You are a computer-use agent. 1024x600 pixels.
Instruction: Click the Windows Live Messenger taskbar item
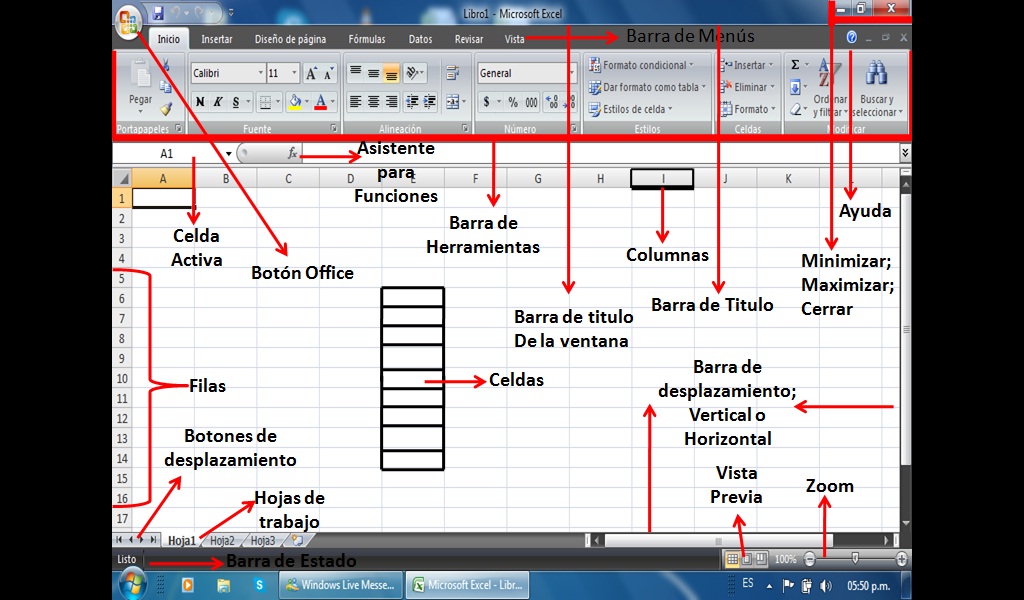(341, 585)
